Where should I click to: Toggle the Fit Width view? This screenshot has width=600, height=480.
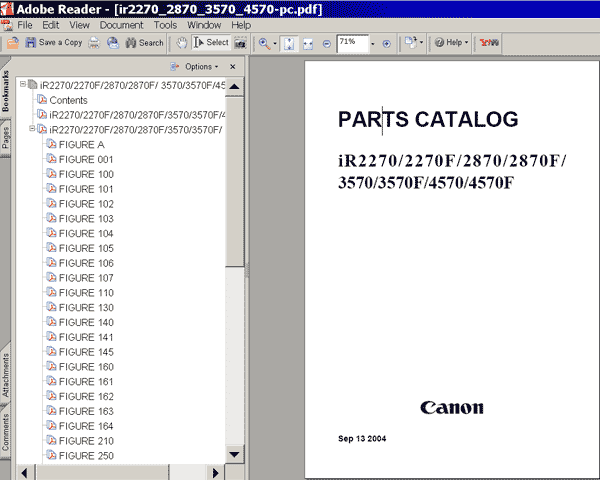(x=308, y=44)
